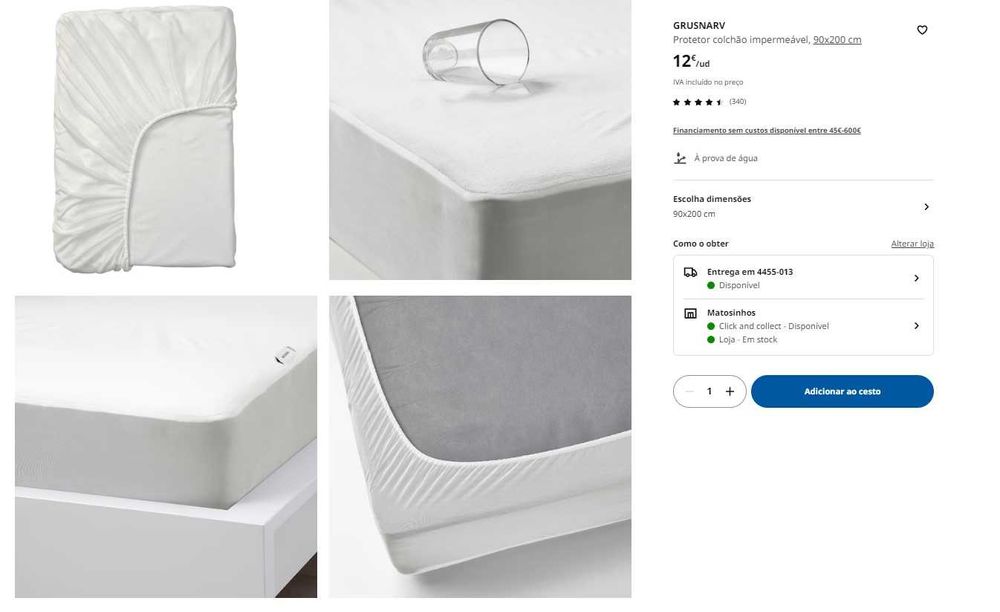Open Matosinhos store availability chevron
The width and height of the screenshot is (1000, 612).
point(916,326)
